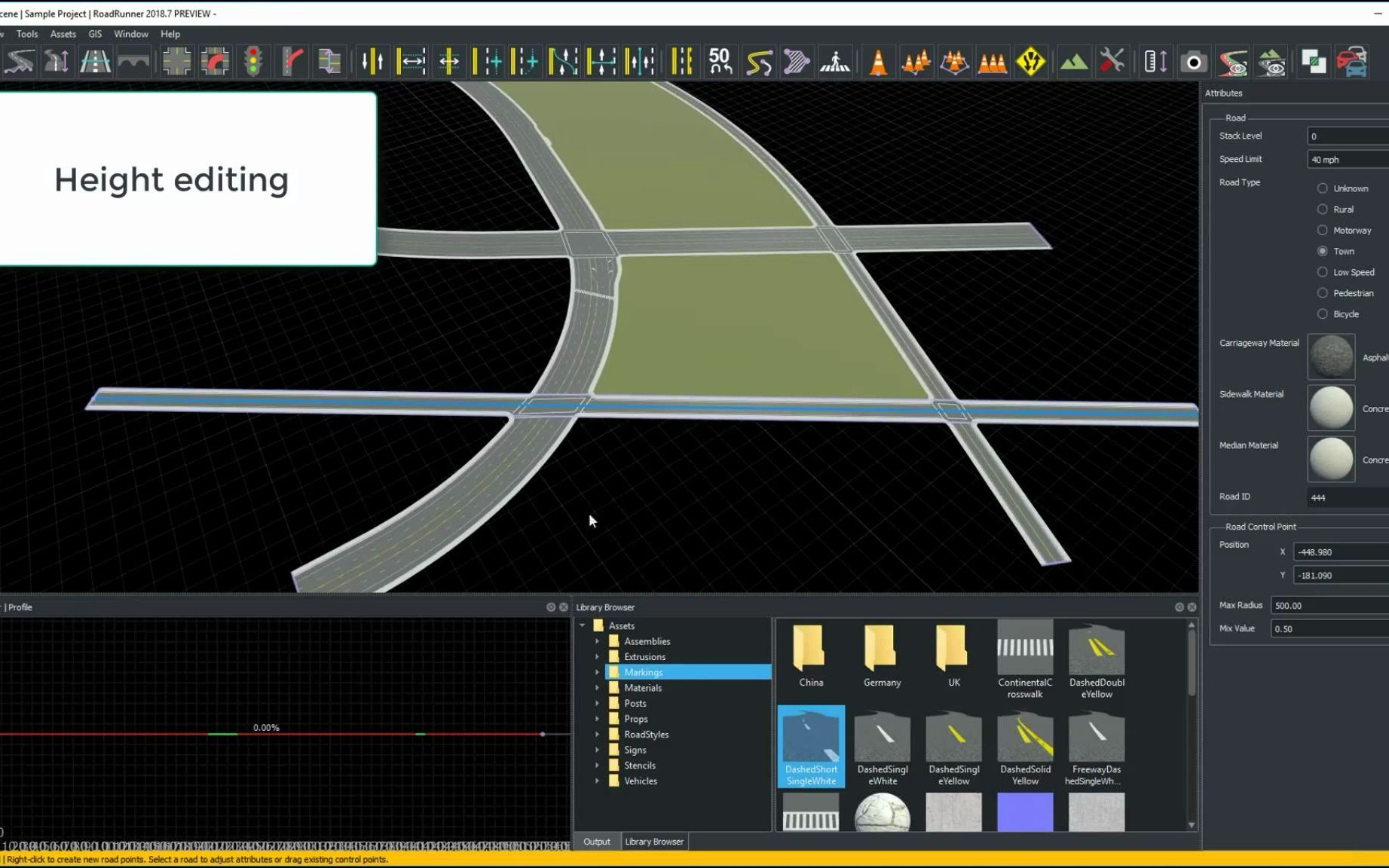
Task: Open the Road Height editing tool
Action: tap(57, 61)
